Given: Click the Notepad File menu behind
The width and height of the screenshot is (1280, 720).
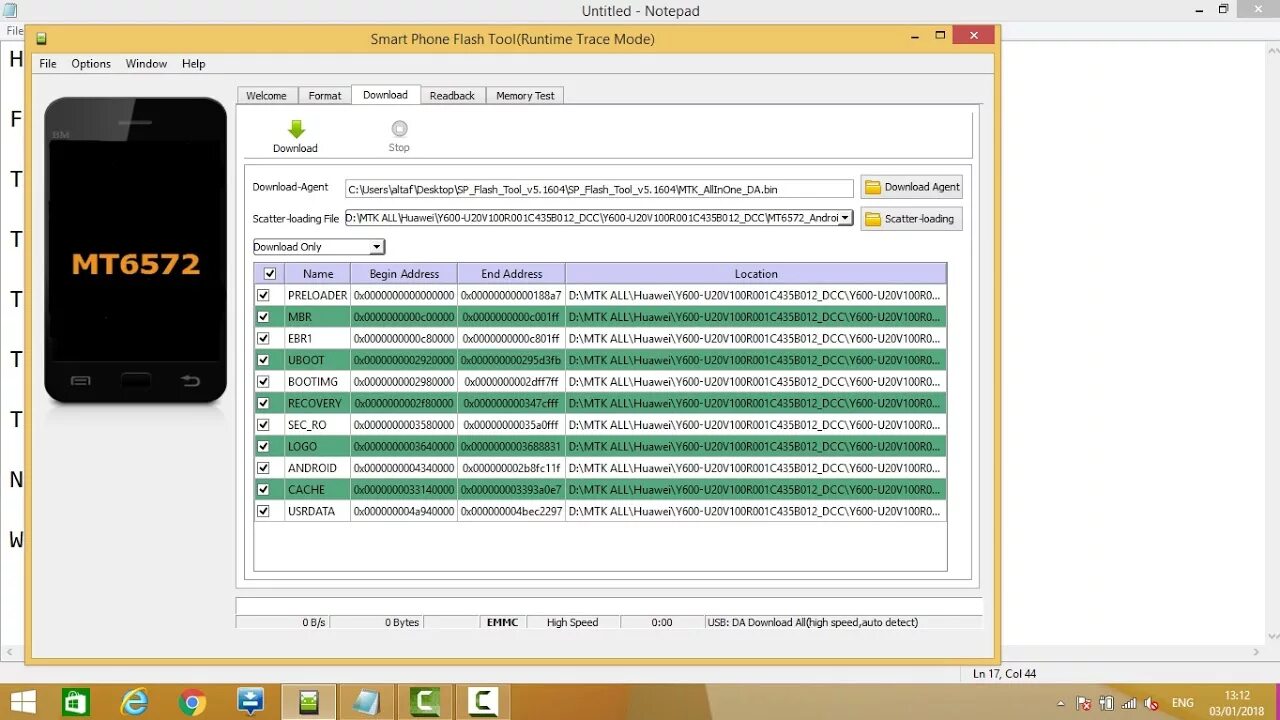Looking at the screenshot, I should point(14,31).
